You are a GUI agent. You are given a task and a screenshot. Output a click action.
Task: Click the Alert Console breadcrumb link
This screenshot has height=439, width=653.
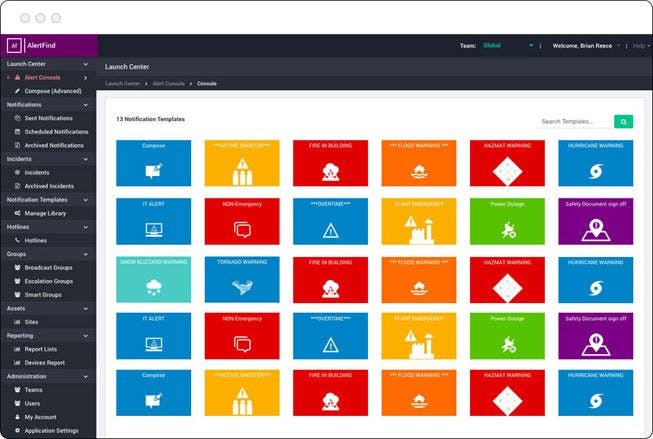click(168, 84)
